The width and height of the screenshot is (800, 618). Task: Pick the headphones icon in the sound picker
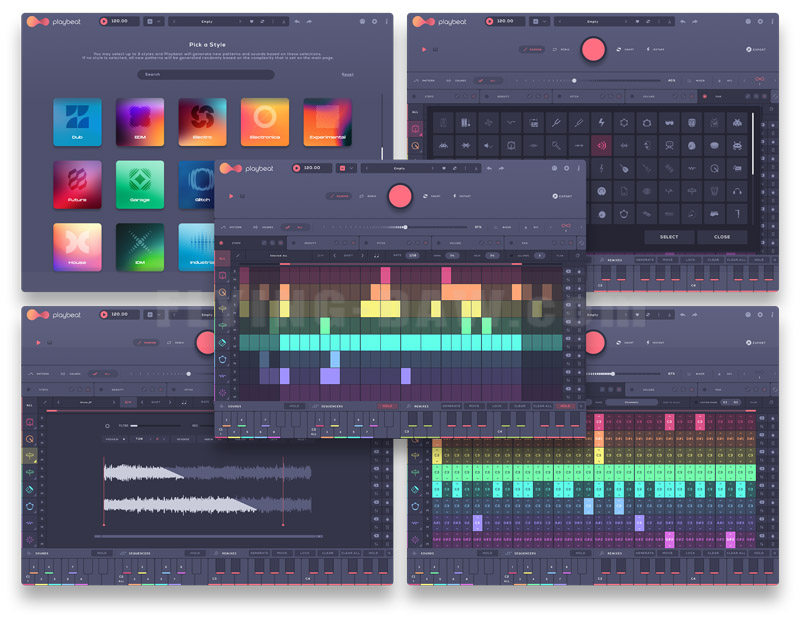coord(737,191)
